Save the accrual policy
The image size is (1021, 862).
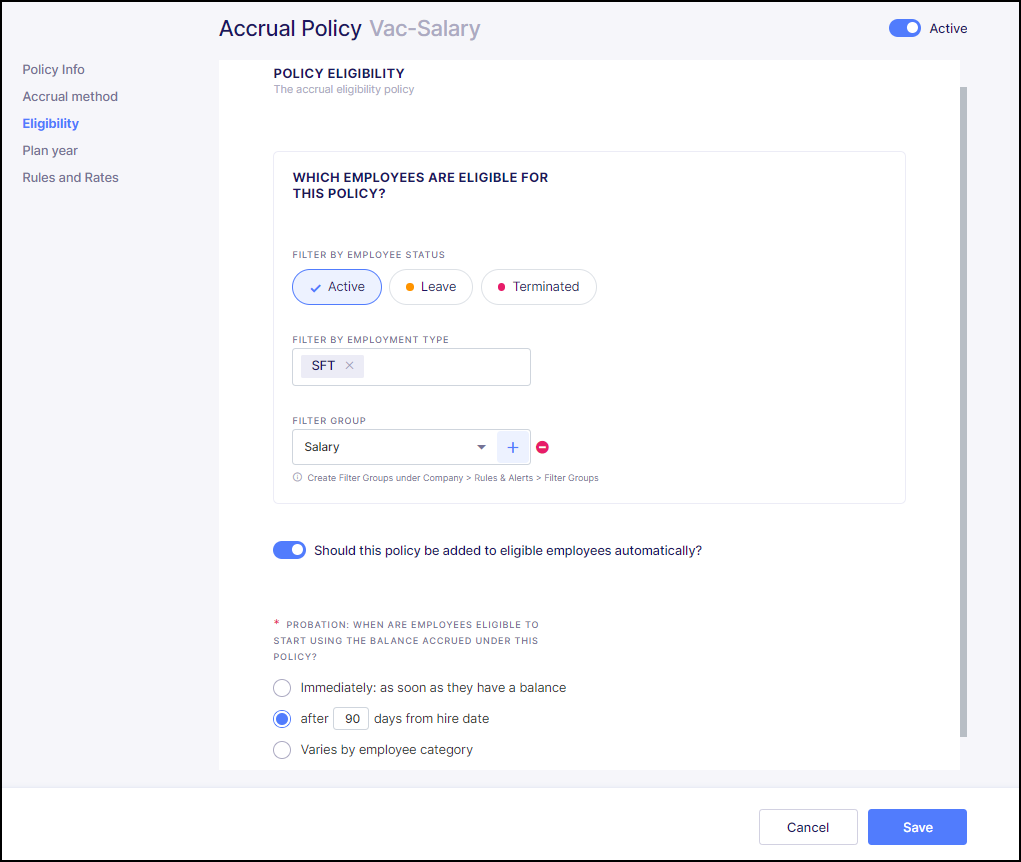click(916, 826)
